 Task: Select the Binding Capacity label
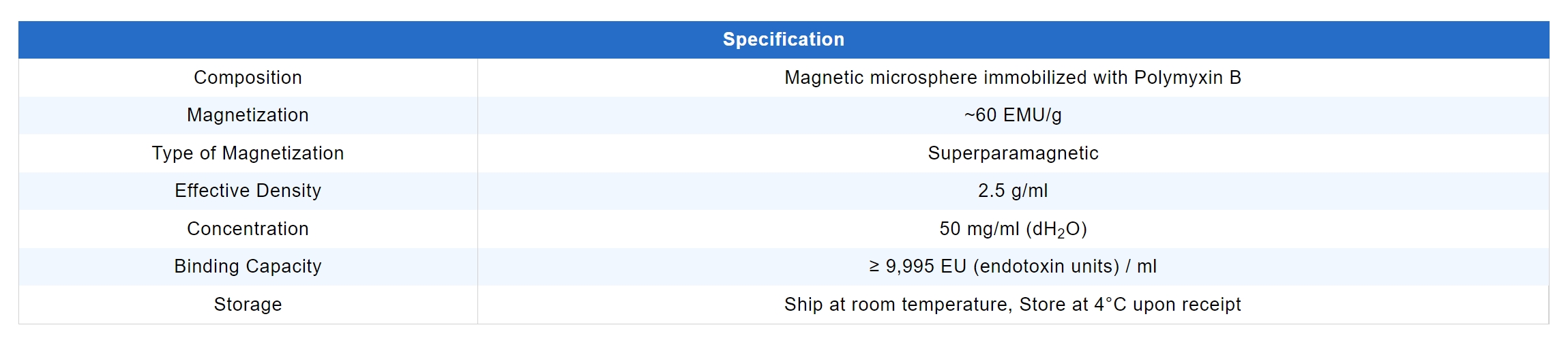pyautogui.click(x=248, y=266)
